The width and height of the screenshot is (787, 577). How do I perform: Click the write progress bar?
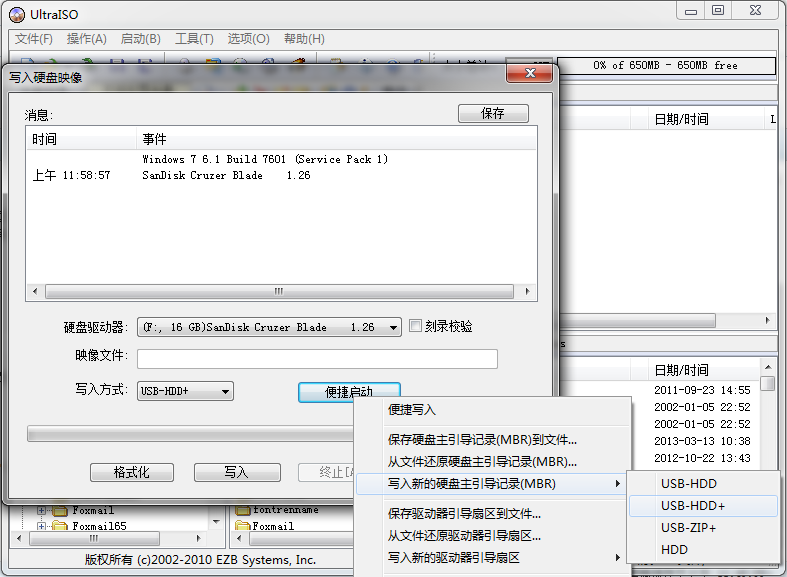[191, 434]
